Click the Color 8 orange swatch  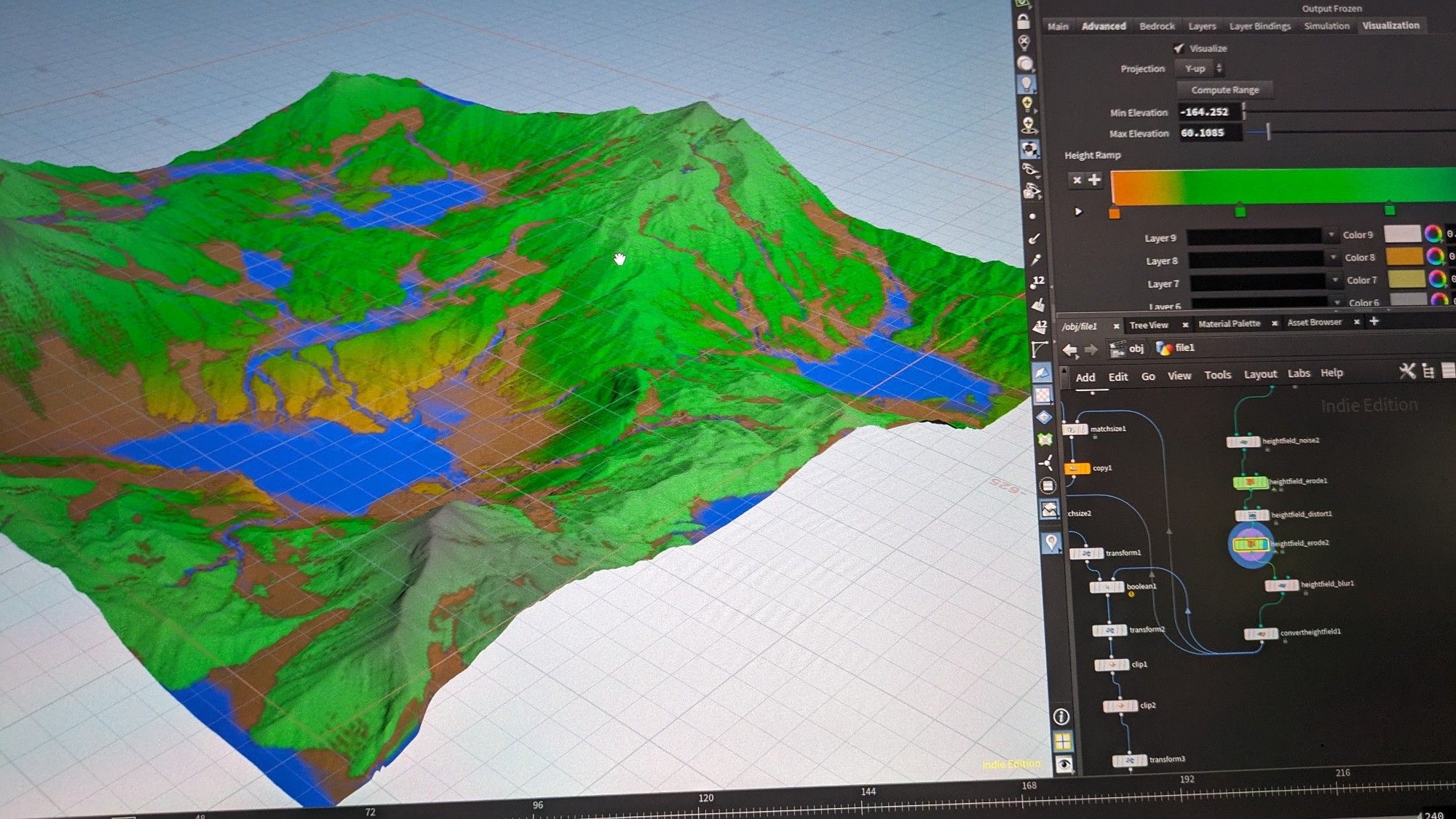(1404, 256)
